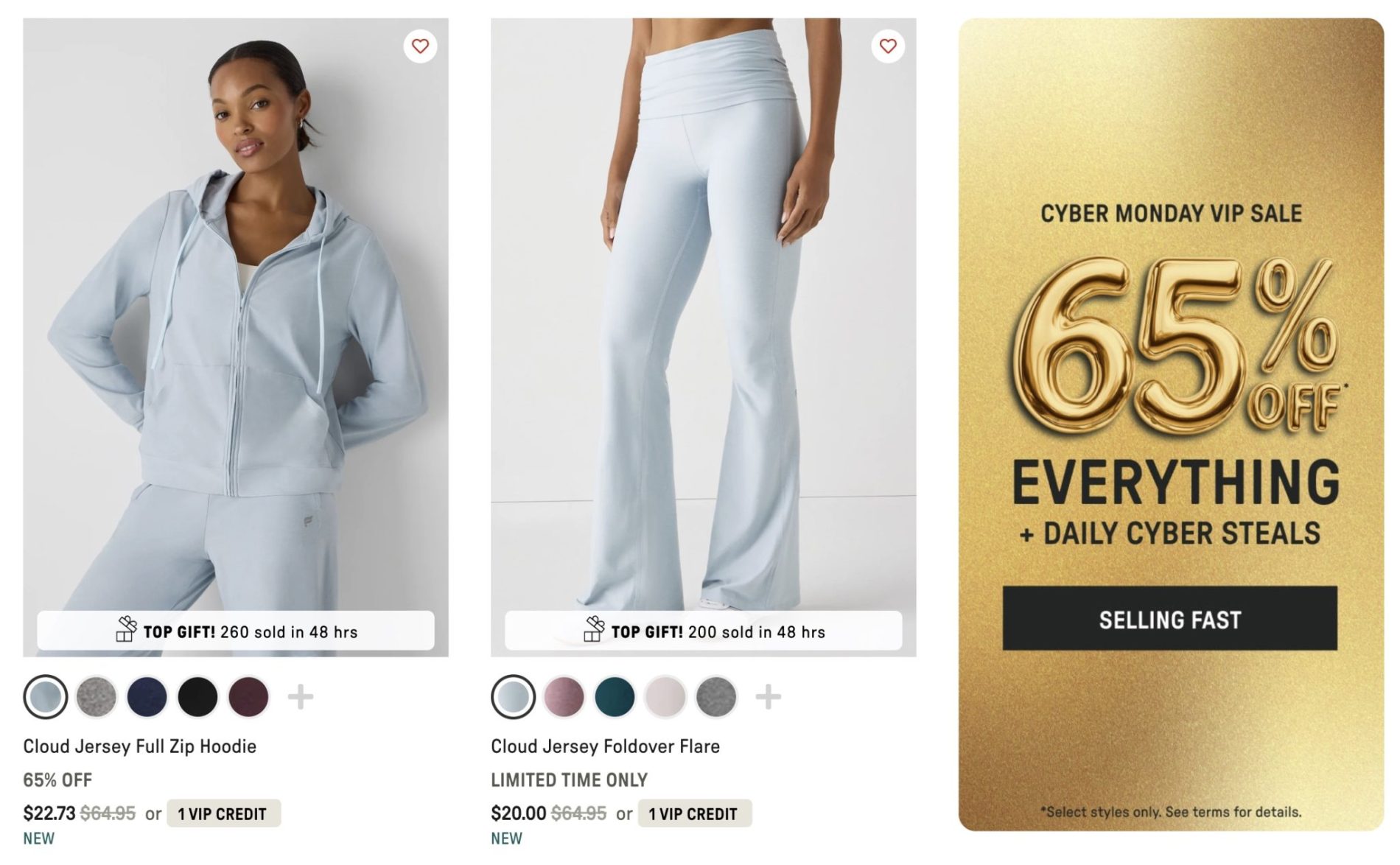Choose the burgundy hoodie swatch
This screenshot has width=1400, height=865.
(x=248, y=696)
